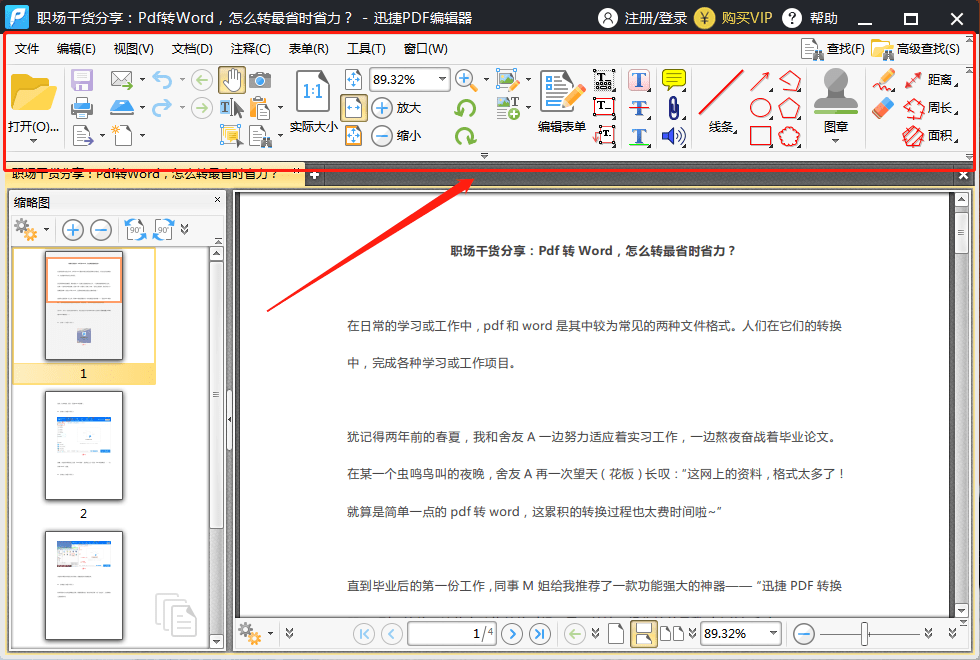Open the 文档(D) menu
Viewport: 980px width, 660px height.
[x=192, y=49]
